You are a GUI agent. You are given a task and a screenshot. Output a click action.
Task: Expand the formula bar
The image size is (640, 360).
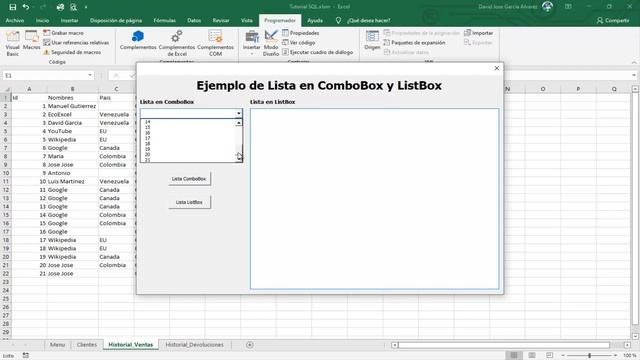click(634, 76)
